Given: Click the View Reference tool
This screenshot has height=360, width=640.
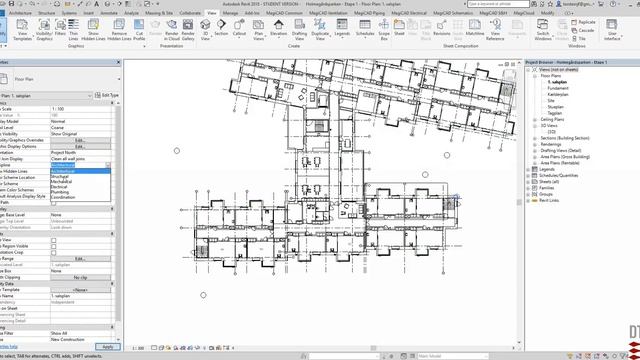Looking at the screenshot, I should (495, 29).
